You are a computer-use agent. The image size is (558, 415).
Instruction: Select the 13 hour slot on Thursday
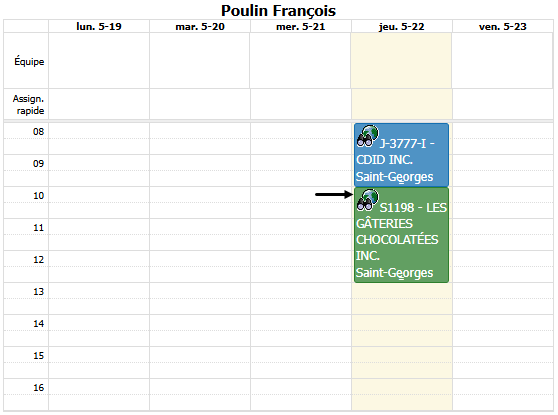tap(402, 299)
